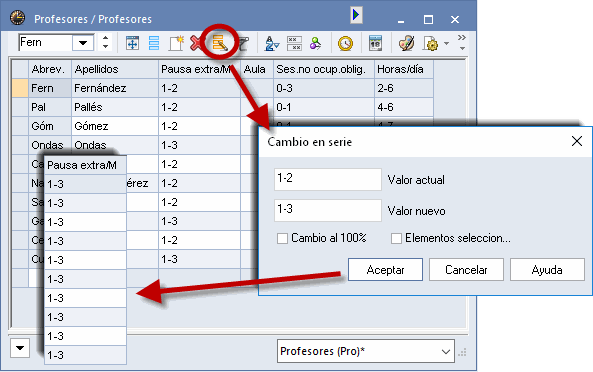The height and width of the screenshot is (372, 593).
Task: Close the Cambio en serie dialog
Action: tap(577, 141)
